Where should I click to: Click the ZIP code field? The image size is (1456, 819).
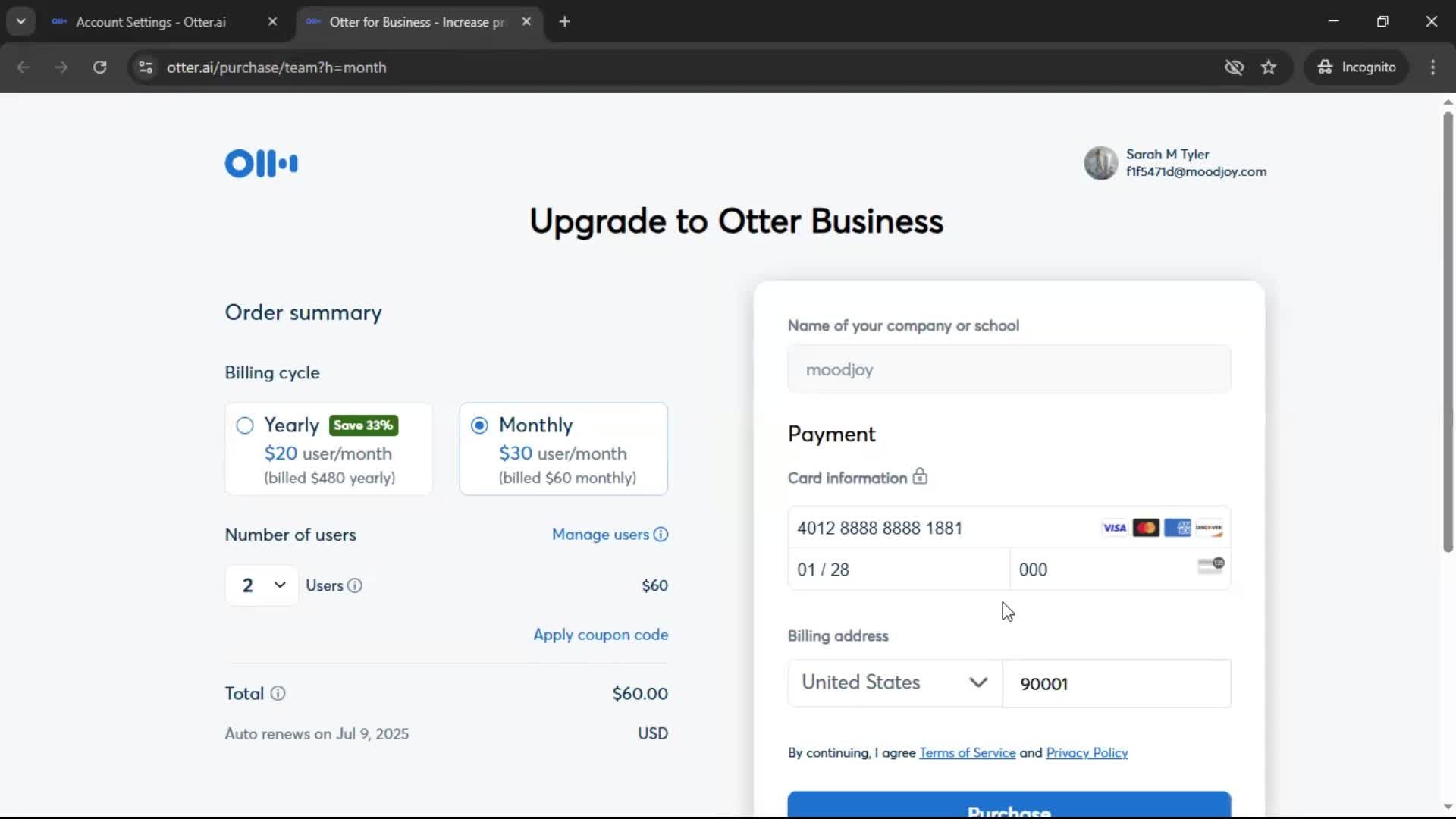coord(1116,683)
